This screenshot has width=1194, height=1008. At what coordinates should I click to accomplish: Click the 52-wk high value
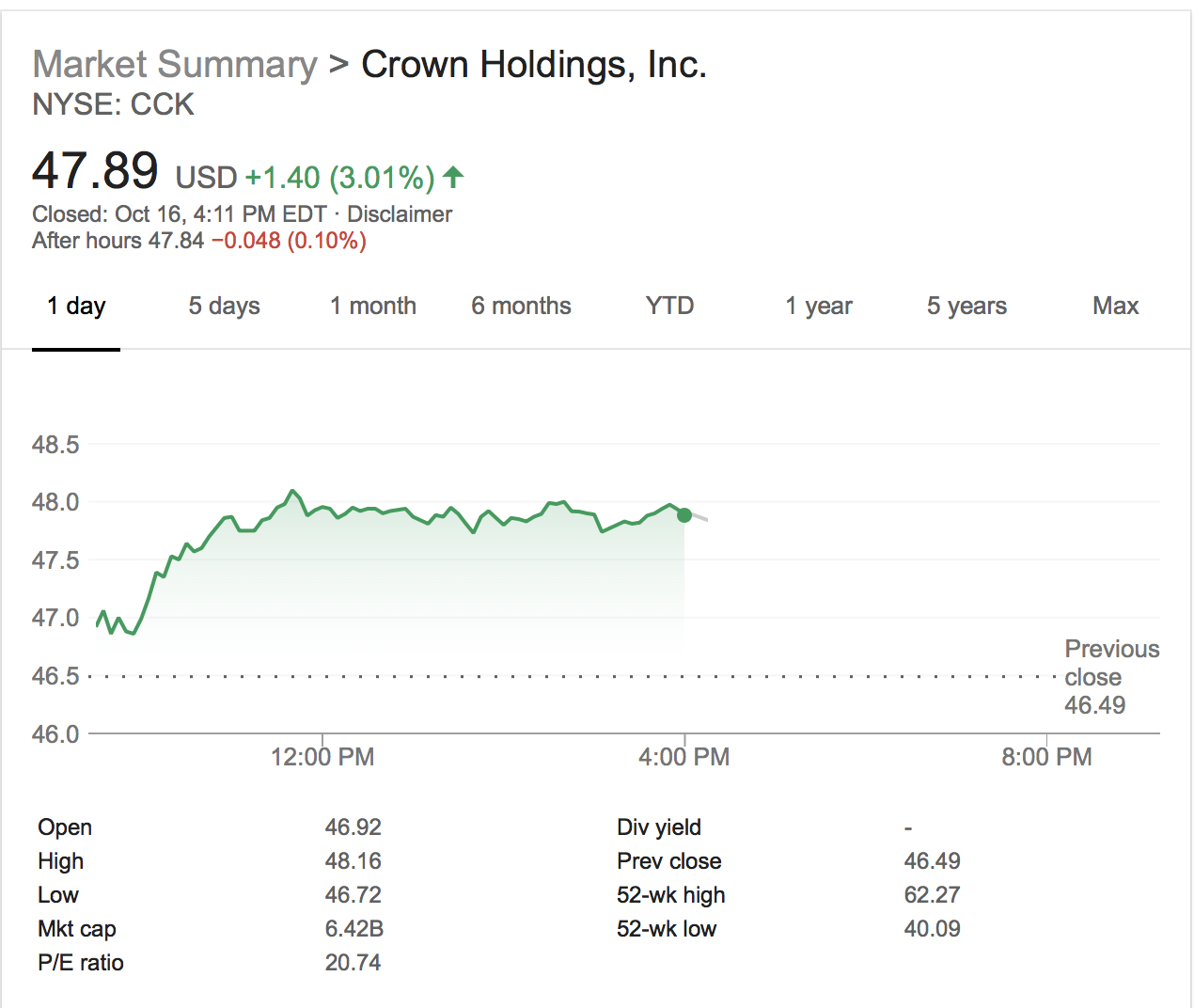[x=933, y=894]
